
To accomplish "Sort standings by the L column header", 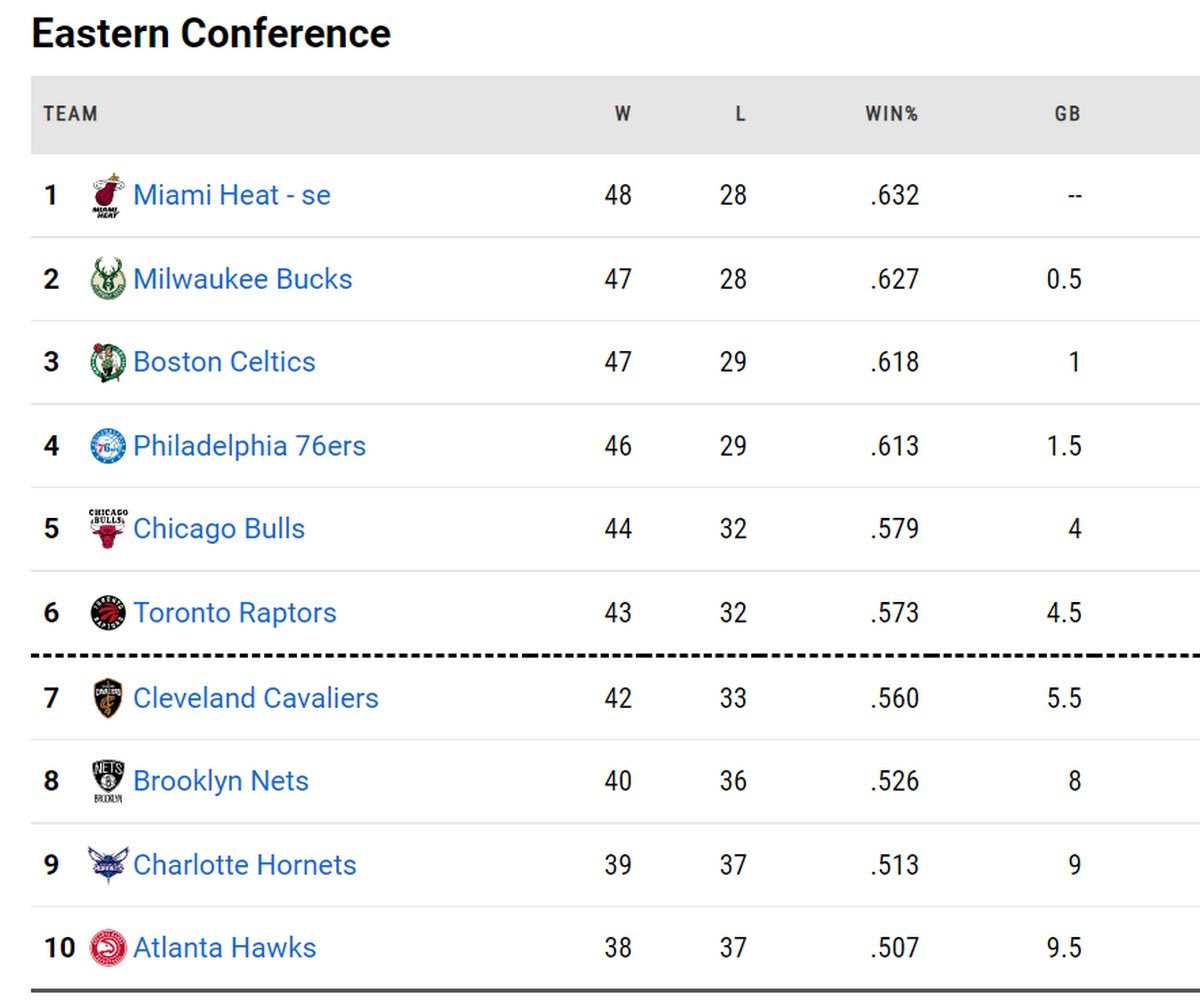I will [740, 114].
